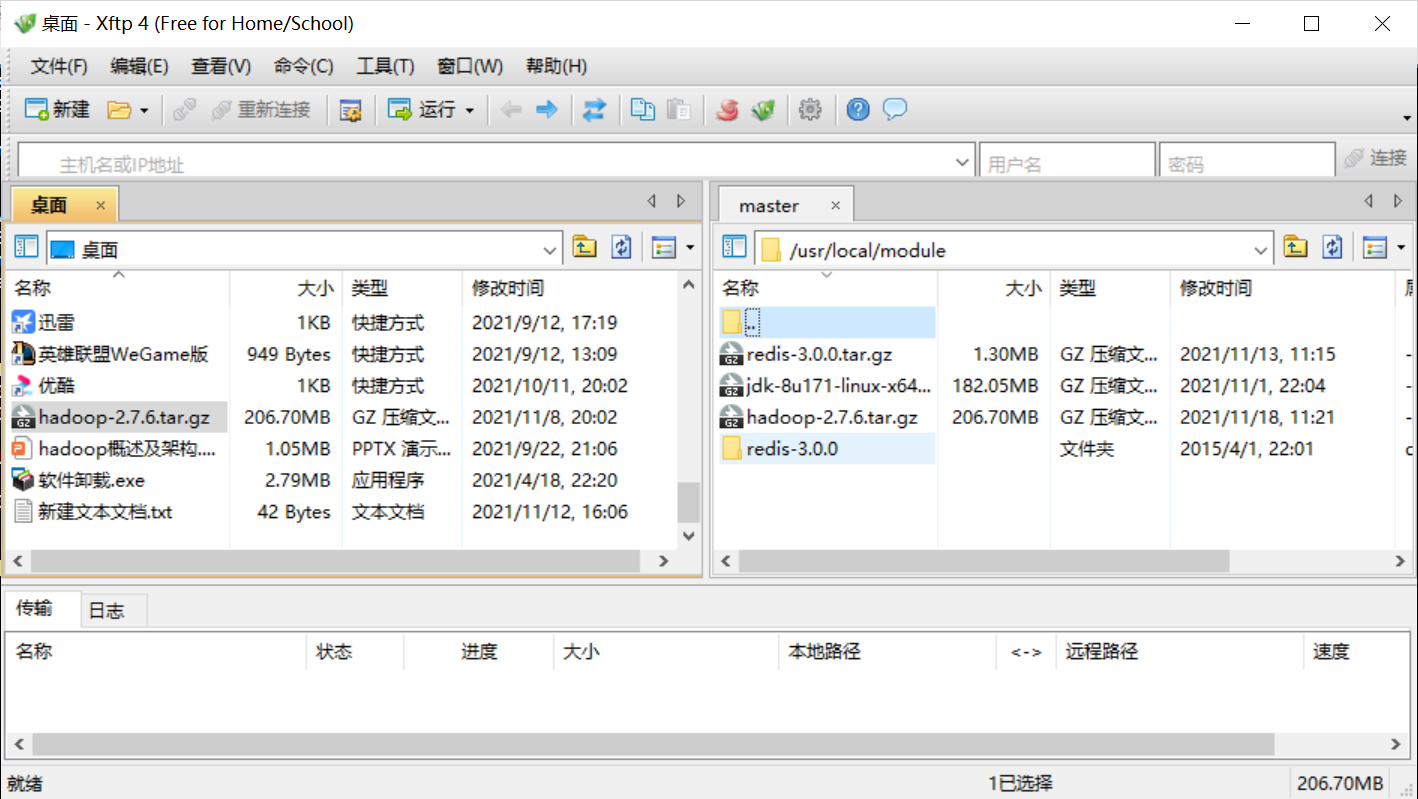Open the 文件(F) menu
The width and height of the screenshot is (1418, 799).
point(59,67)
